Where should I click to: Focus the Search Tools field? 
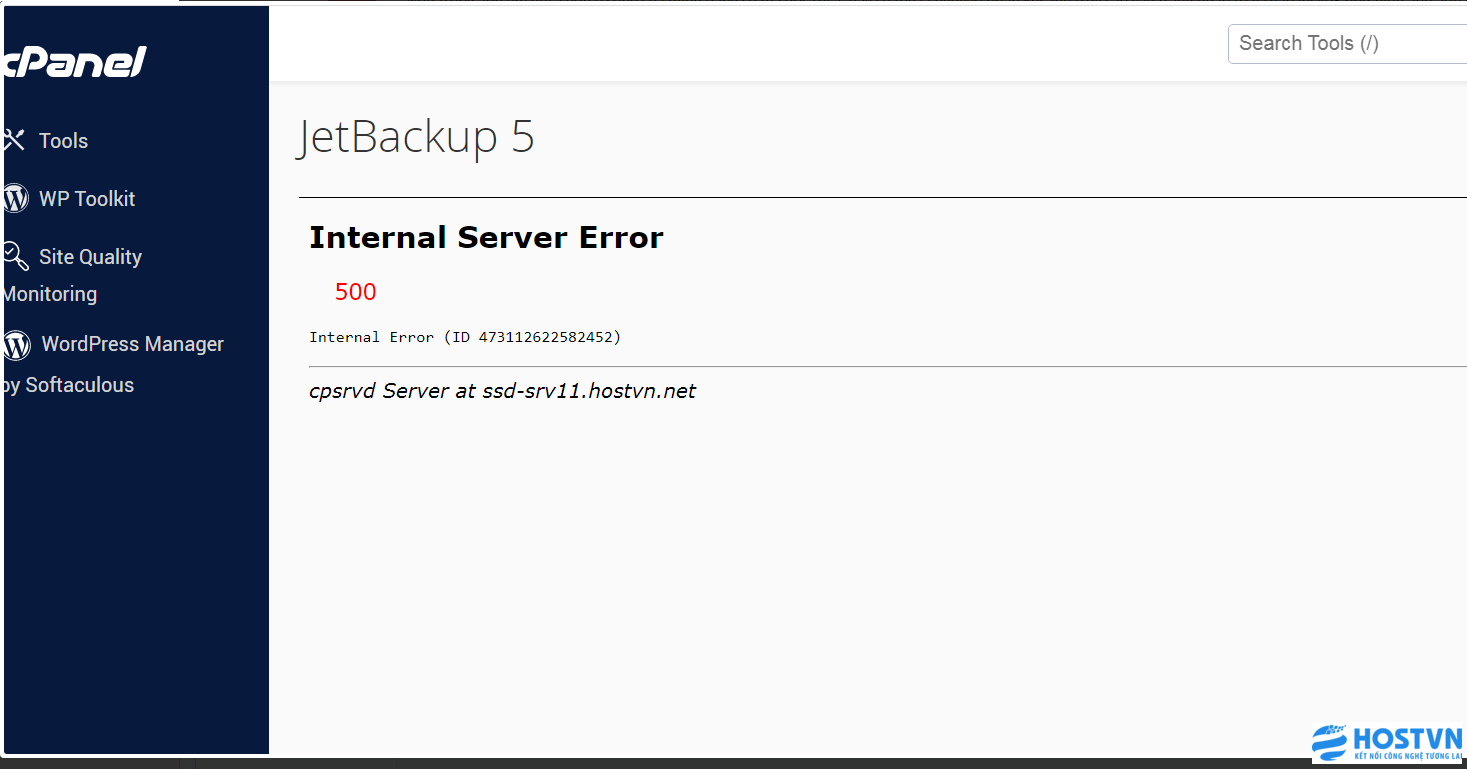(1347, 43)
